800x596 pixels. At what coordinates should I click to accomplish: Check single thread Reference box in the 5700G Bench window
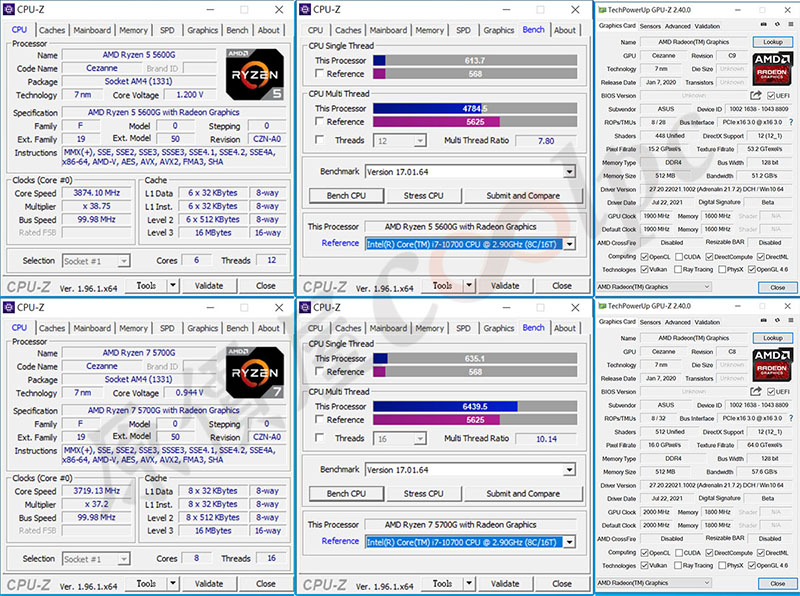(319, 371)
